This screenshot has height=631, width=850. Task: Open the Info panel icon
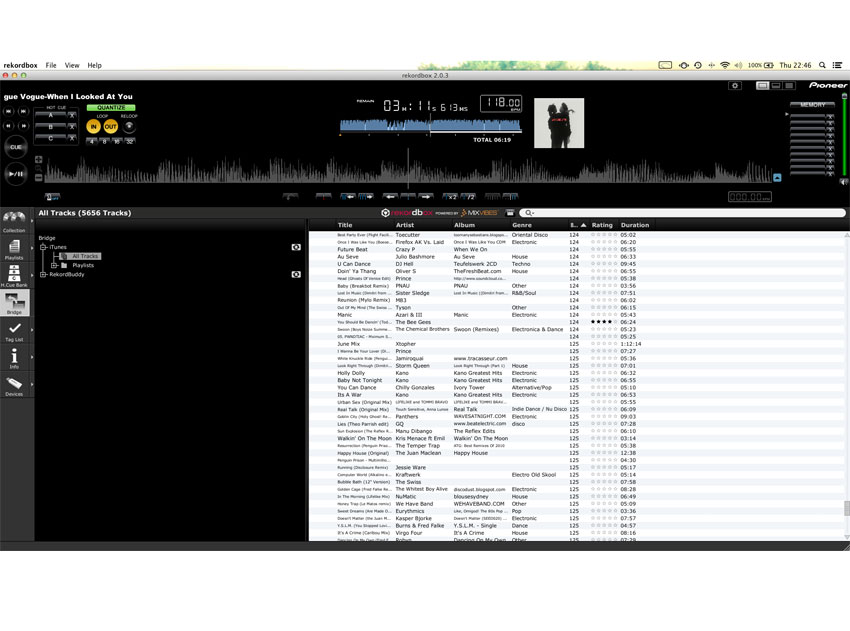click(14, 358)
